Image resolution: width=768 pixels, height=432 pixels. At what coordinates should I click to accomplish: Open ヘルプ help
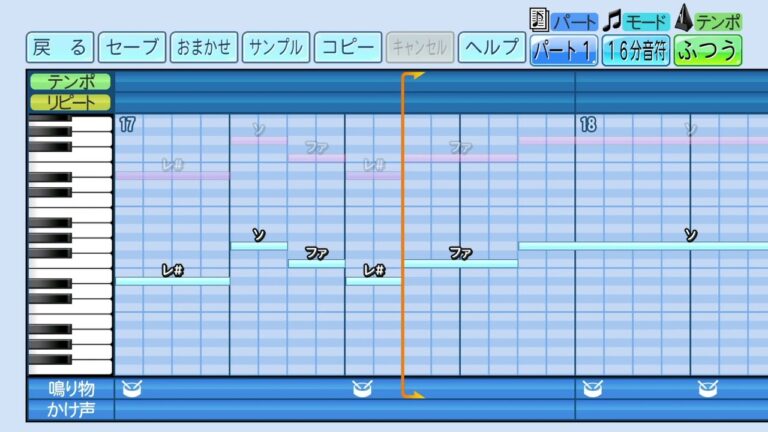pos(492,47)
